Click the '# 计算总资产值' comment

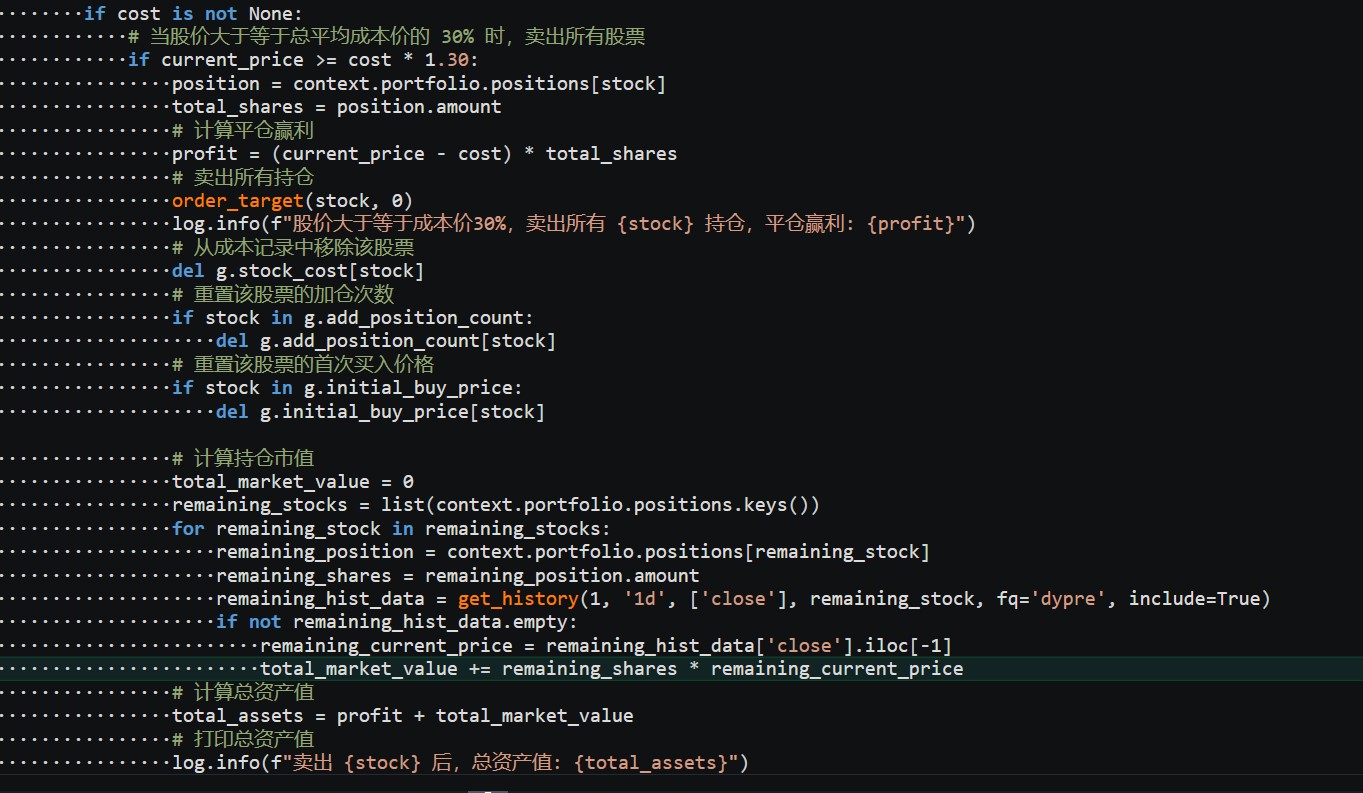tap(243, 692)
